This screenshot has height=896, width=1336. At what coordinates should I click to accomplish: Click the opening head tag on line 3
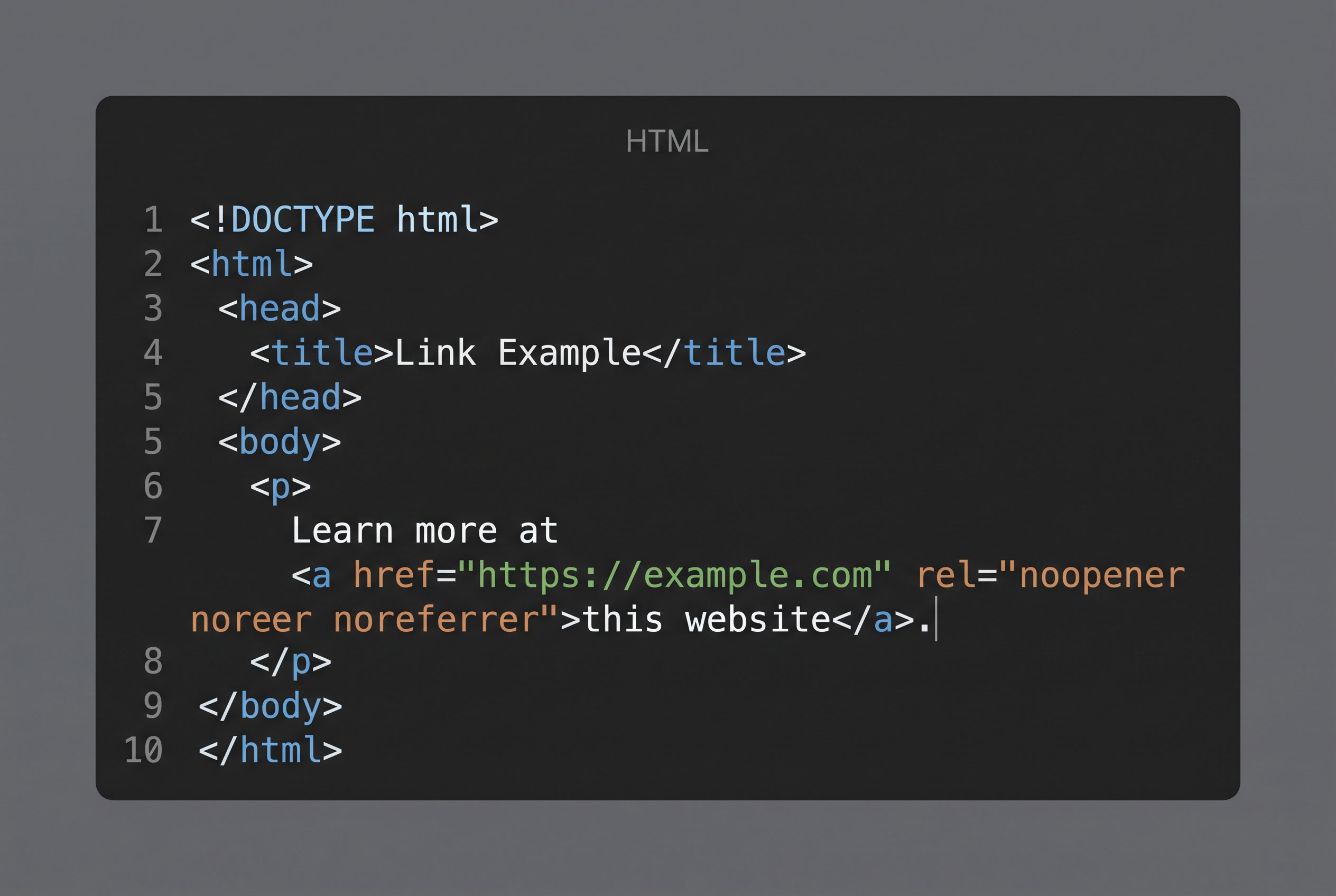point(280,309)
